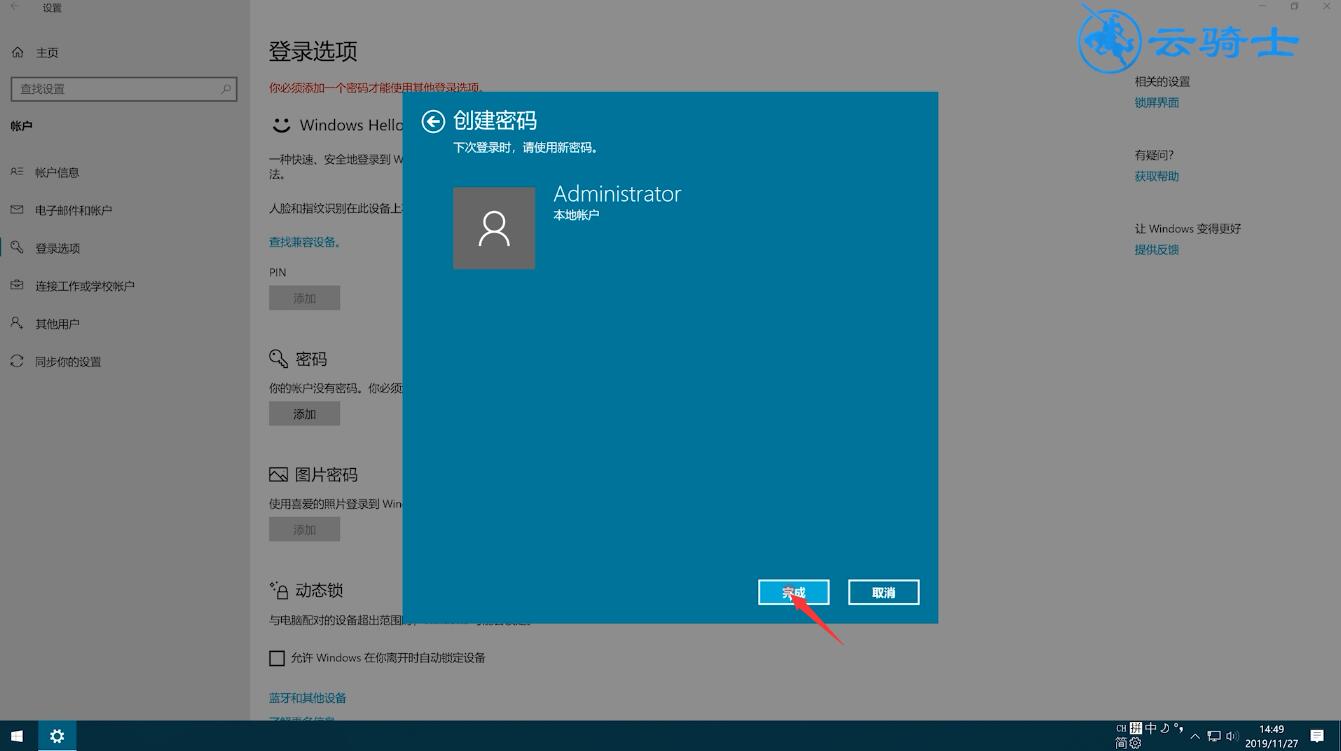This screenshot has width=1341, height=751.
Task: Select 登录选项 in the sidebar
Action: point(57,248)
